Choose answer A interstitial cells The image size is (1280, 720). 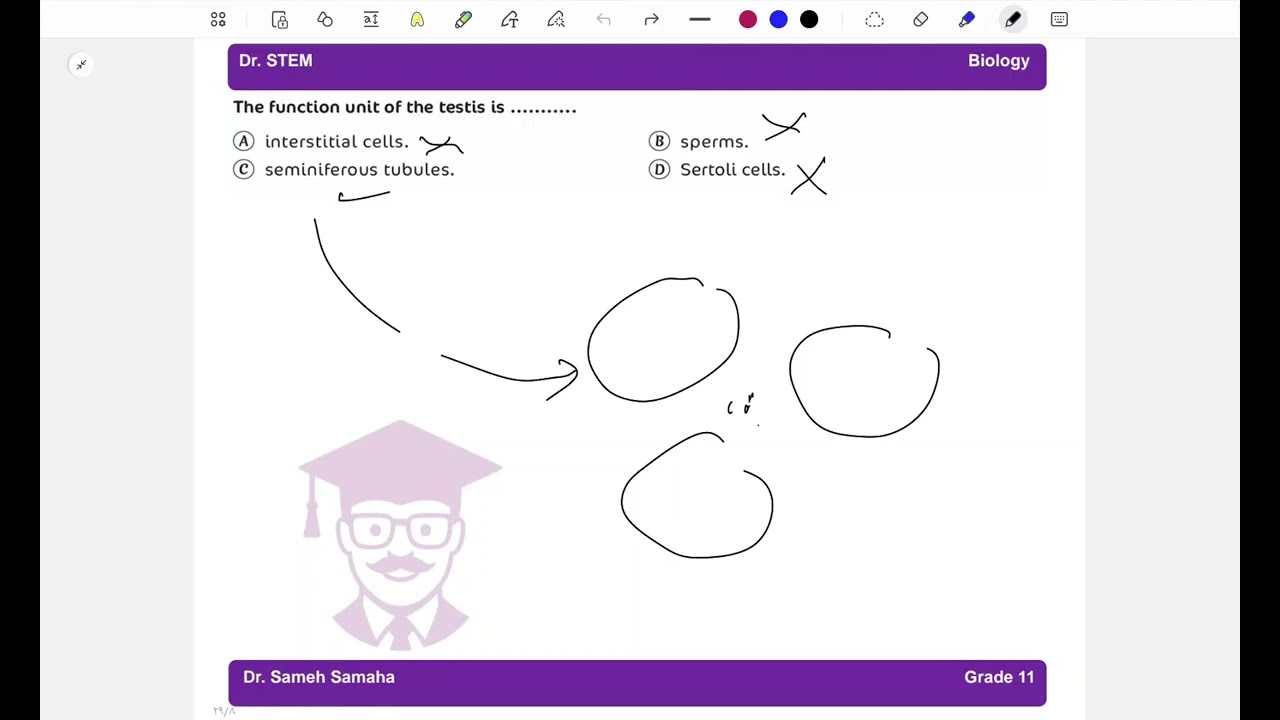(321, 141)
